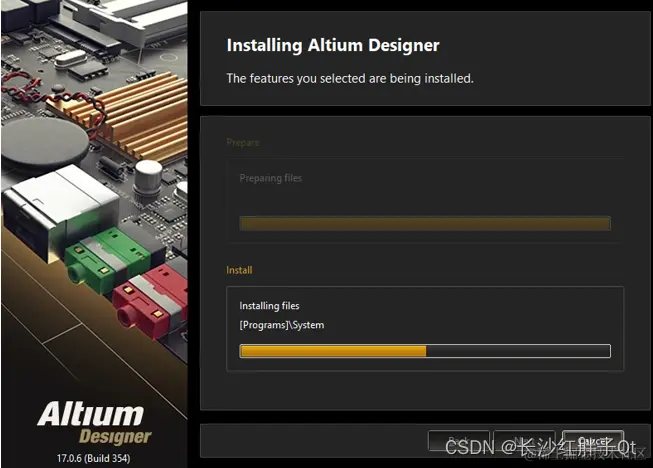Click the gold Designer logo word
Screen dimensions: 653x468
click(115, 437)
